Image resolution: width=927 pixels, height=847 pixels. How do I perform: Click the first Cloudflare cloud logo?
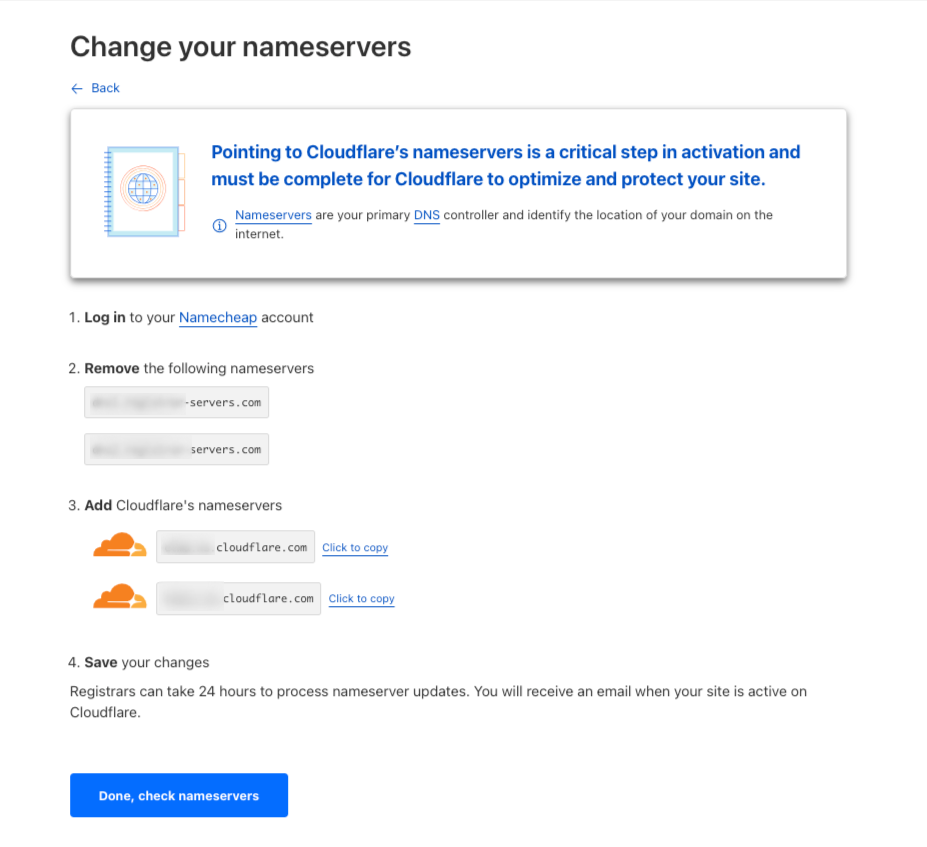click(x=119, y=546)
